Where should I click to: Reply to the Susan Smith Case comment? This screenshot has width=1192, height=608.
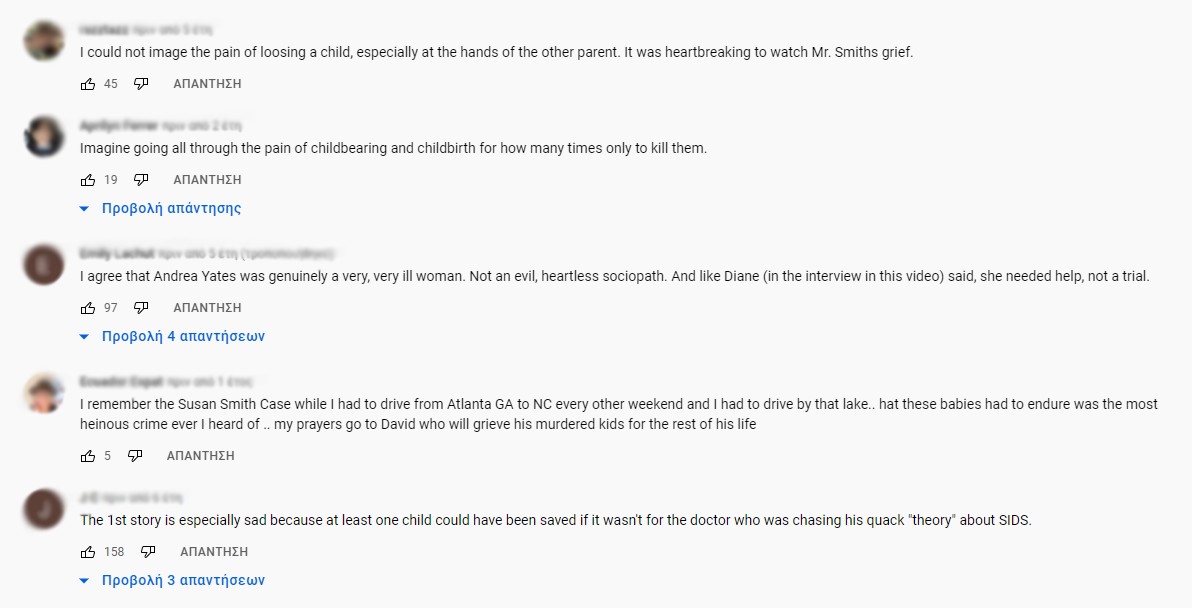coord(200,456)
